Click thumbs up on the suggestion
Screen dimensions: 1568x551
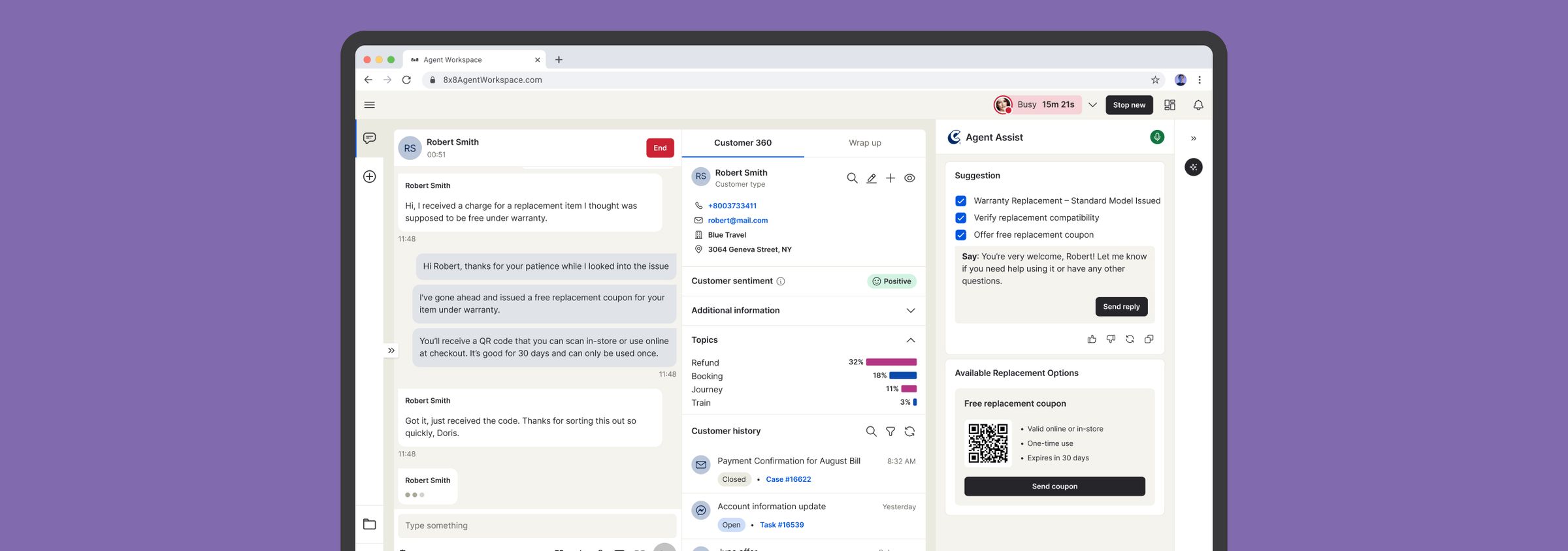point(1092,339)
